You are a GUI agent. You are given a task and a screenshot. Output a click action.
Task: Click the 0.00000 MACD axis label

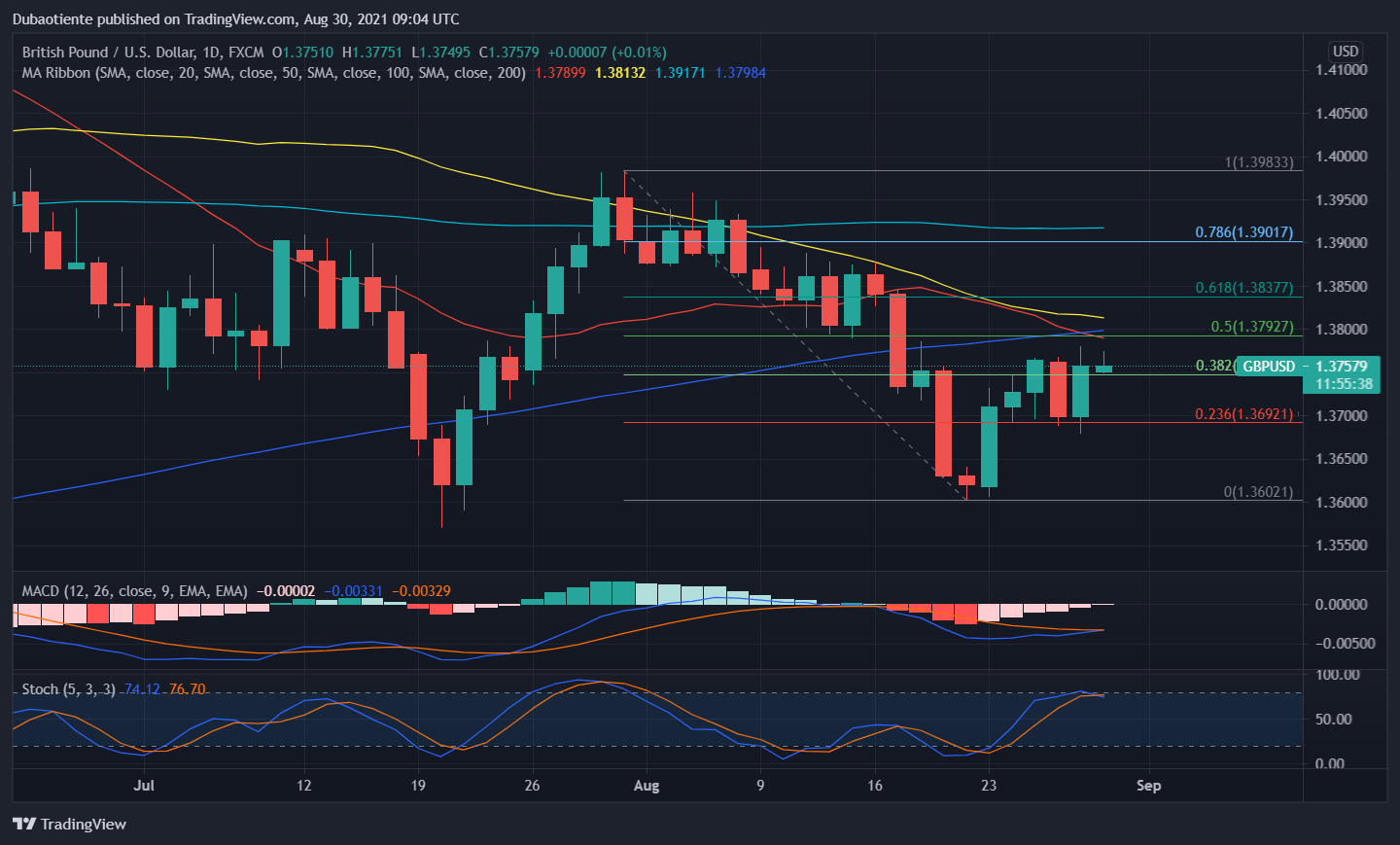coord(1342,605)
